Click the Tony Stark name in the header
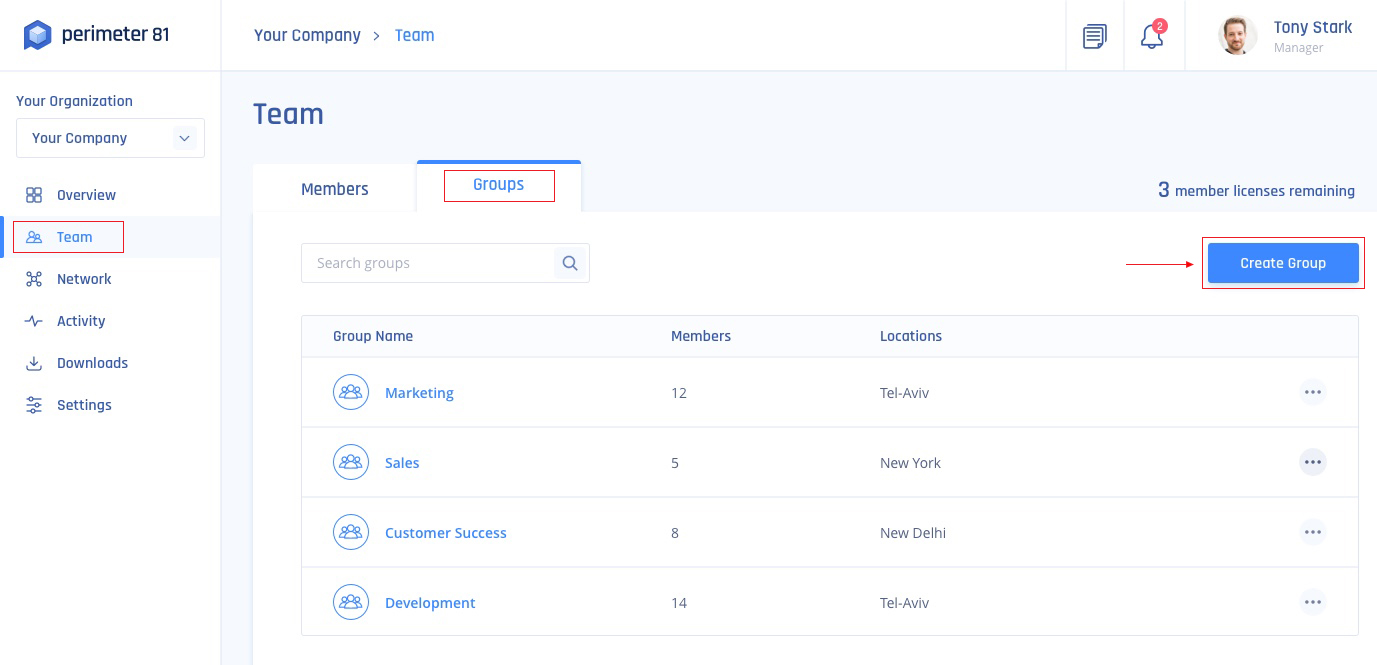1377x665 pixels. point(1313,27)
